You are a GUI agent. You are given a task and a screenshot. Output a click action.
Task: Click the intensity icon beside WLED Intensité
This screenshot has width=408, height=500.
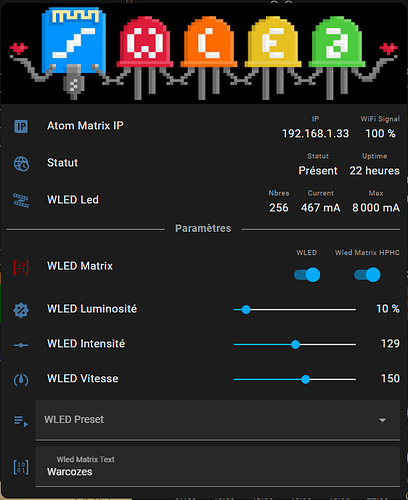pos(21,345)
